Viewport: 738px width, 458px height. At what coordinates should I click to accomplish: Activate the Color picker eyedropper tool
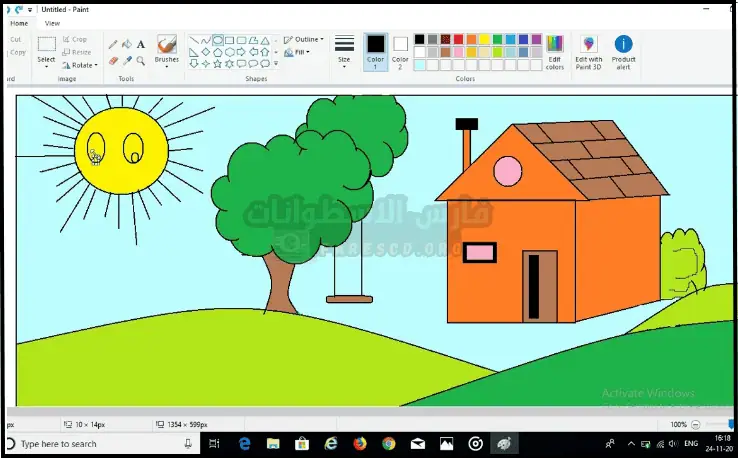pos(127,60)
